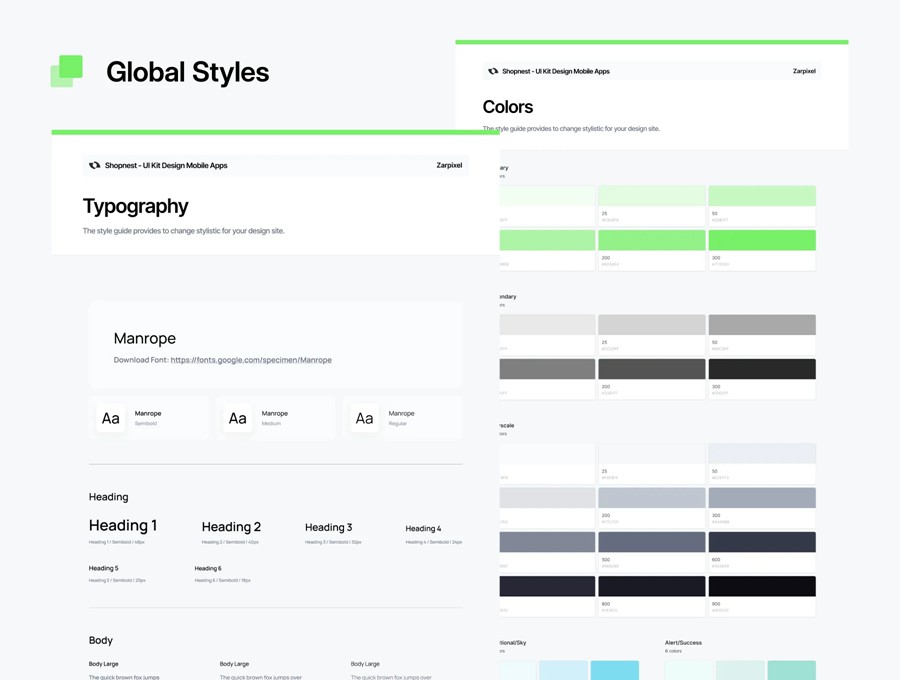
Task: Pick the bright green 300 swatch
Action: click(761, 240)
